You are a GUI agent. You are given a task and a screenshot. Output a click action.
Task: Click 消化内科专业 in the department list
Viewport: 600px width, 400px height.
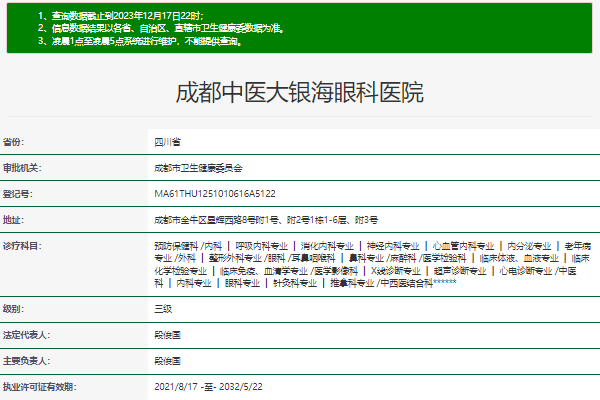(327, 246)
